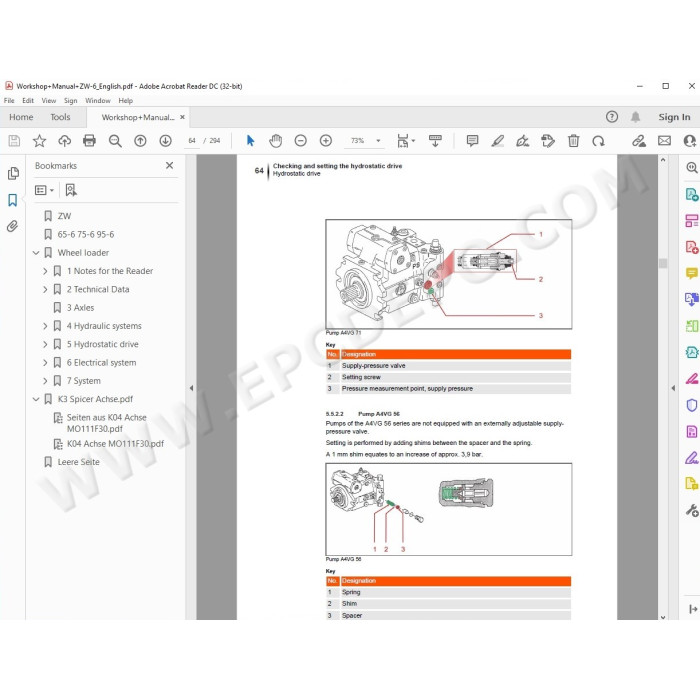Collapse the left navigation pane arrow
Screen dimensions: 700x700
pos(191,388)
